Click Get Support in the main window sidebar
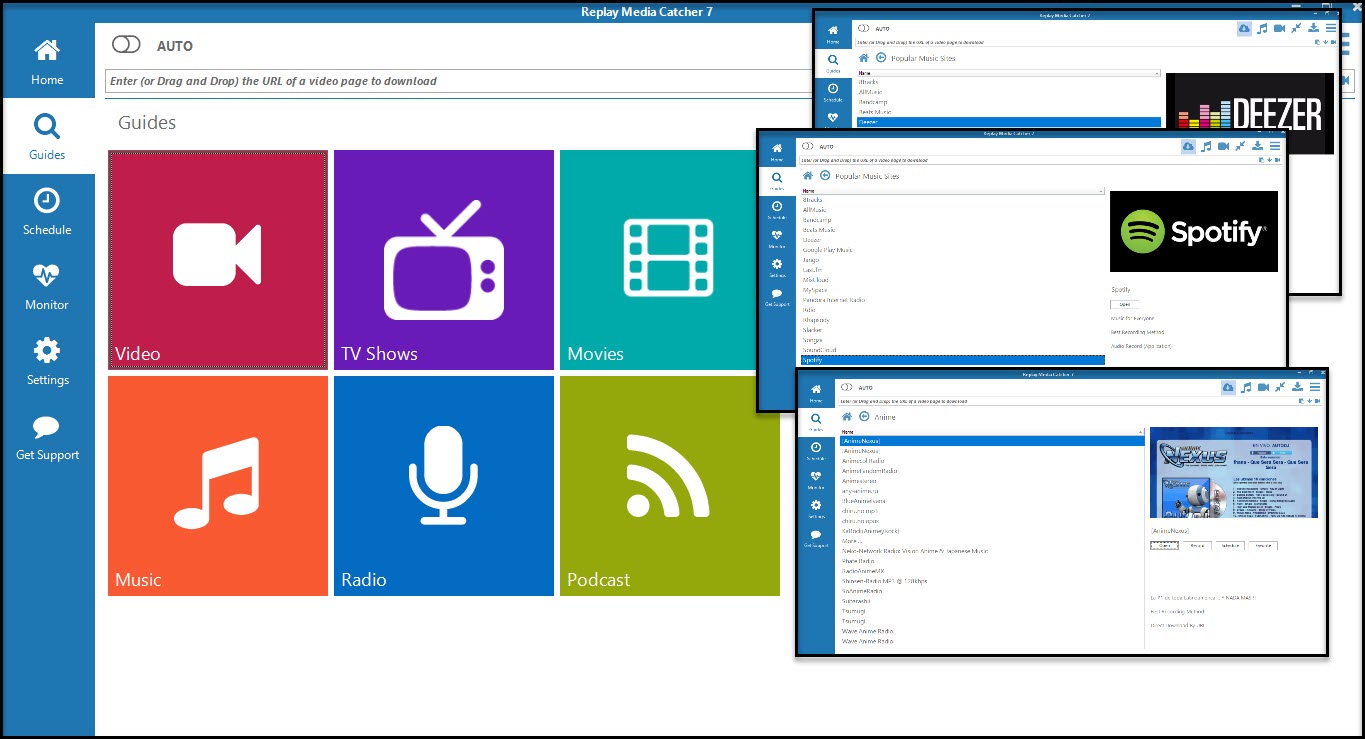Screen dimensions: 1365x739 point(47,437)
